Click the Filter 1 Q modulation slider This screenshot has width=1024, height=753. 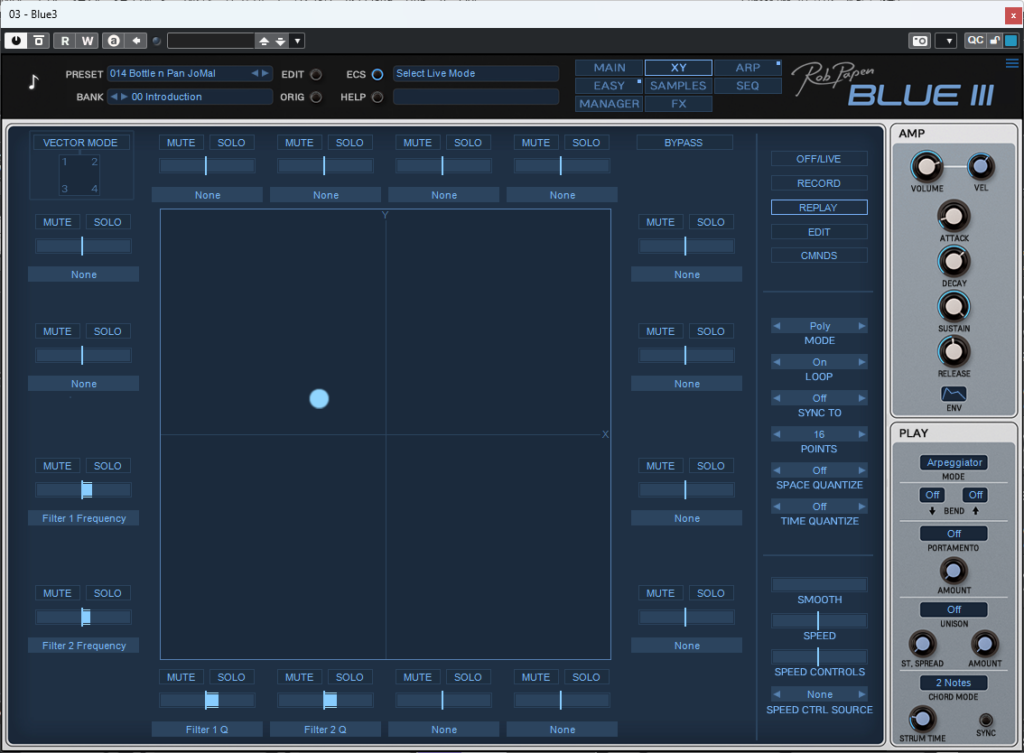[x=207, y=698]
